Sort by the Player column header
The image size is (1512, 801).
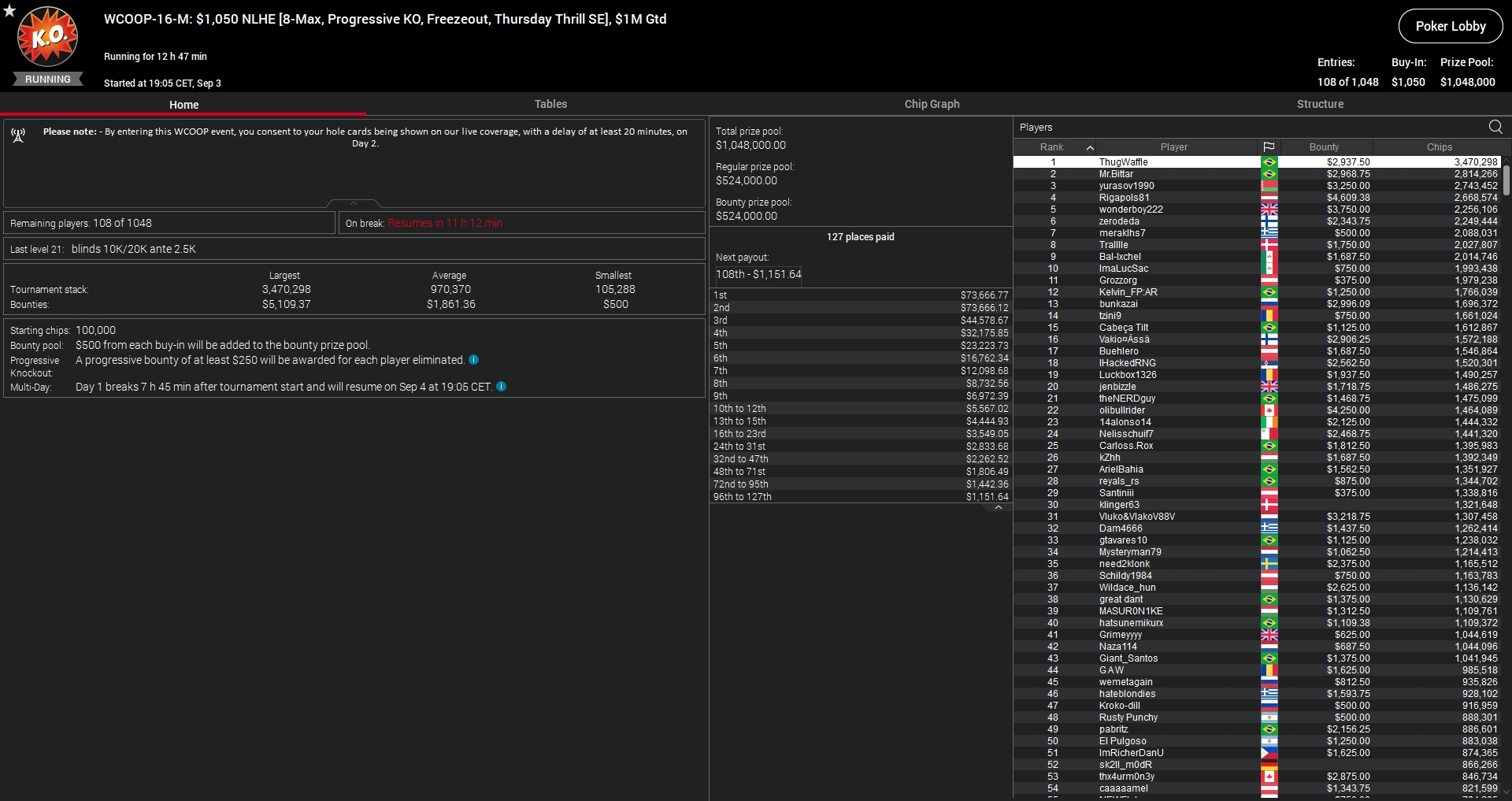pos(1173,147)
